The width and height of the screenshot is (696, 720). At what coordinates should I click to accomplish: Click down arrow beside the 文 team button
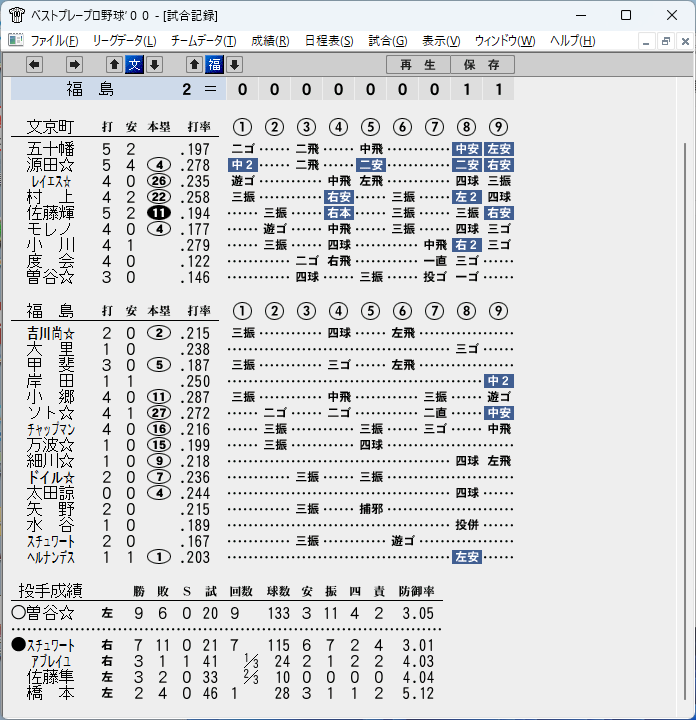coord(155,65)
